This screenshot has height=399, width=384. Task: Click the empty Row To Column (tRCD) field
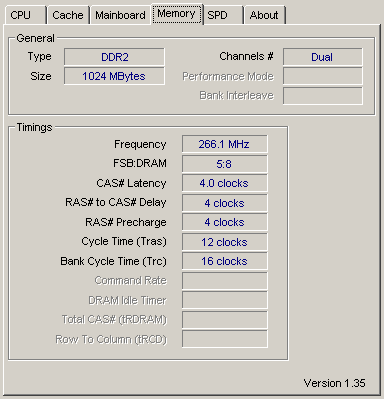coord(224,339)
